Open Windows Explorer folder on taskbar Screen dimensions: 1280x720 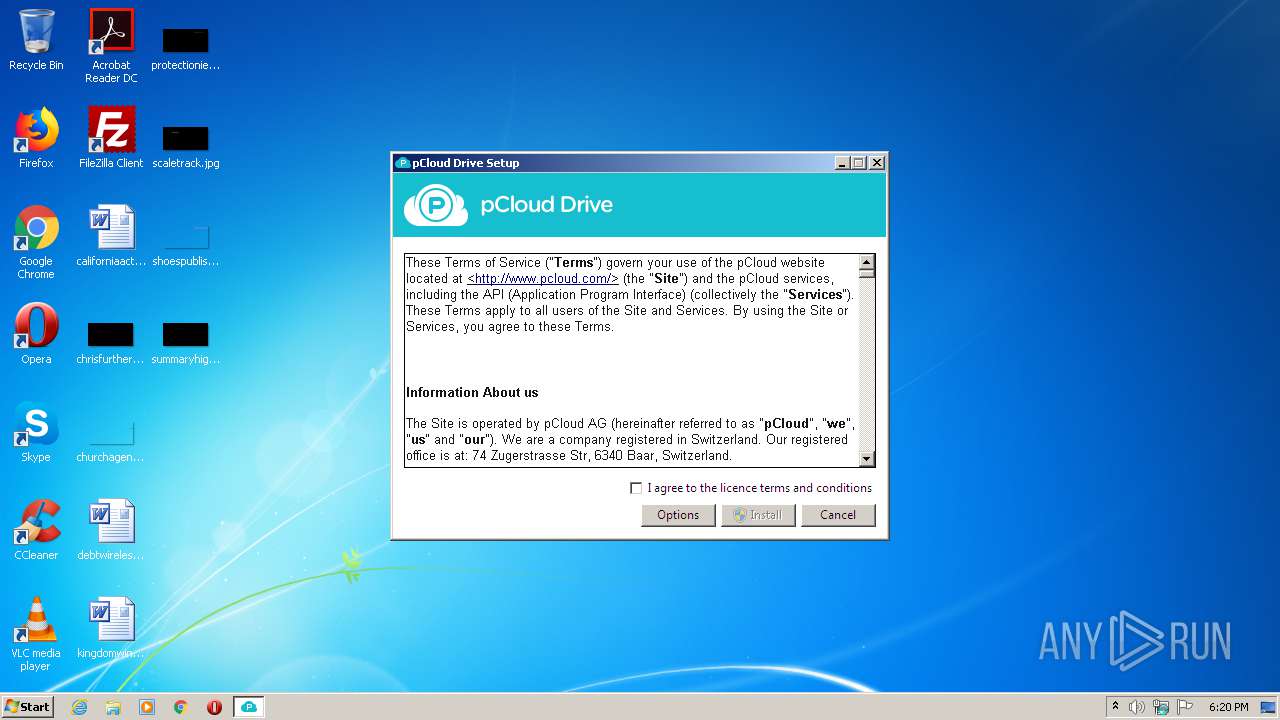click(x=113, y=707)
